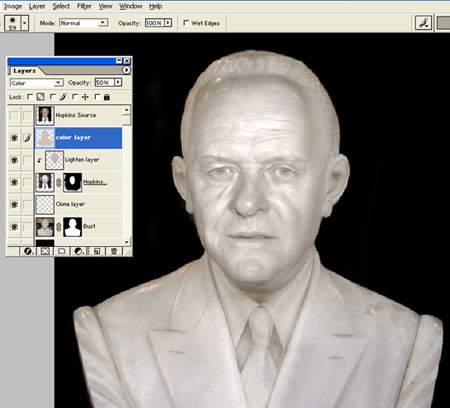Expand the layer Opacity slider arrow
Image resolution: width=450 pixels, height=408 pixels.
coord(118,82)
